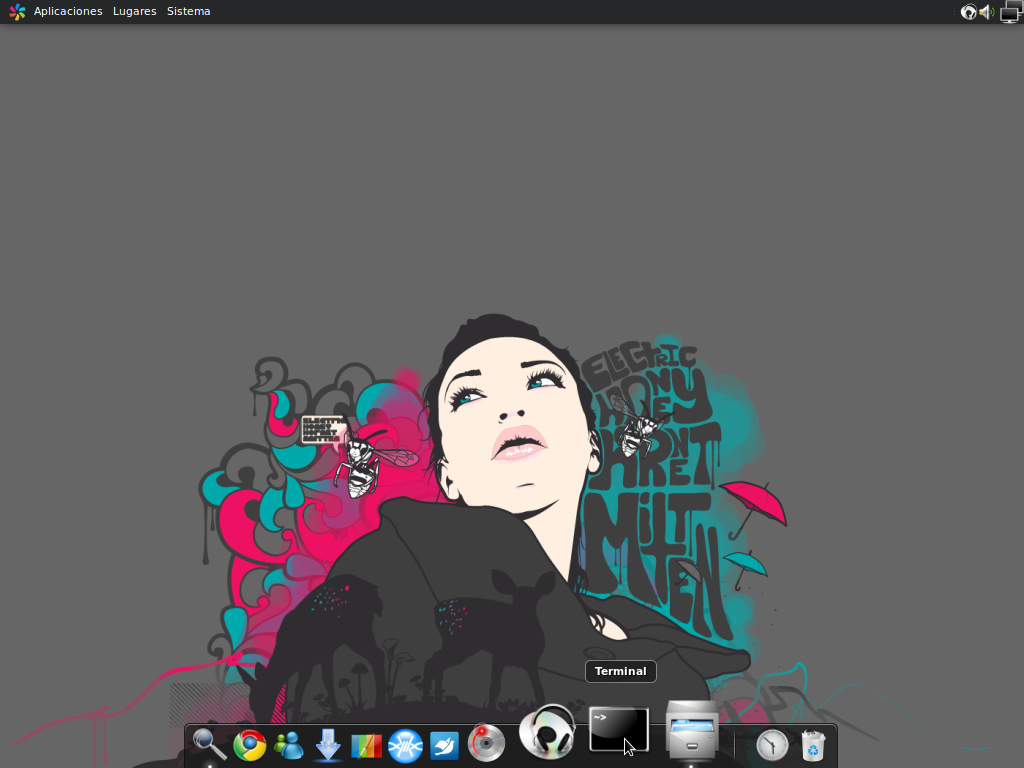Launch the blue FrostWire circle icon in the dock
The height and width of the screenshot is (768, 1024).
click(406, 746)
